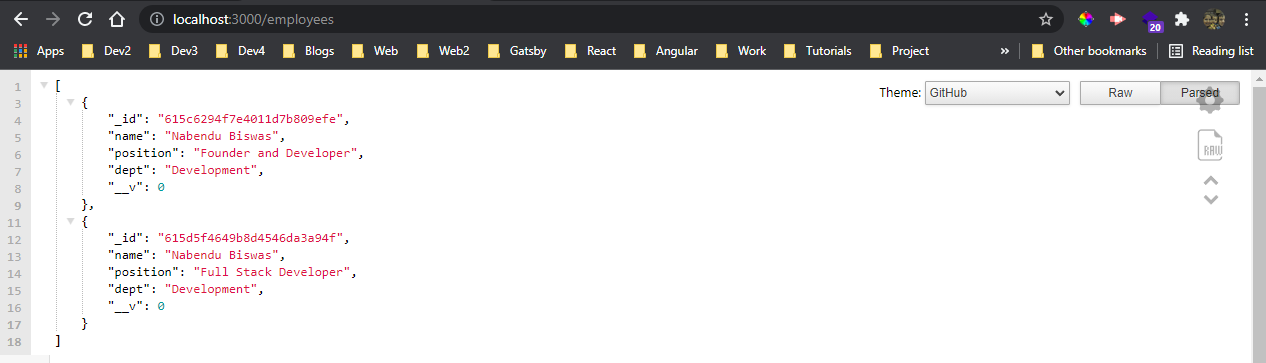Viewport: 1266px width, 363px height.
Task: Open the Tutorials bookmark folder
Action: point(817,50)
